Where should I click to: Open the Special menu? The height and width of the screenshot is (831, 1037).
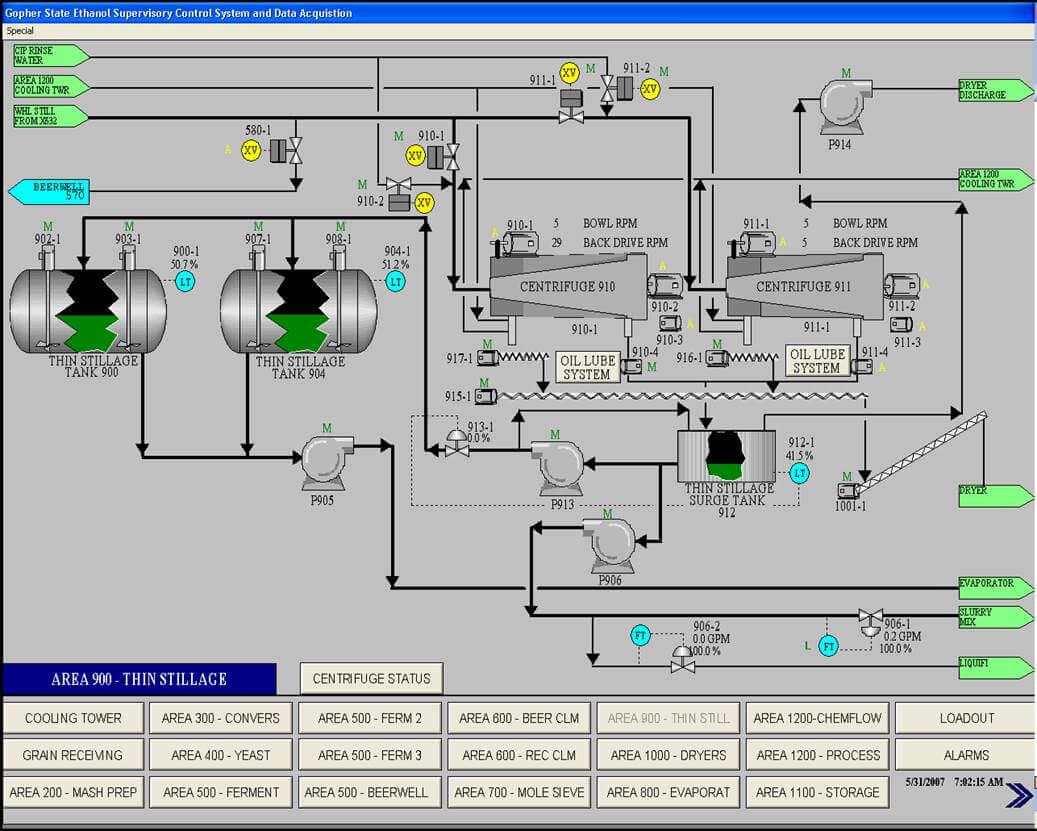(x=20, y=30)
